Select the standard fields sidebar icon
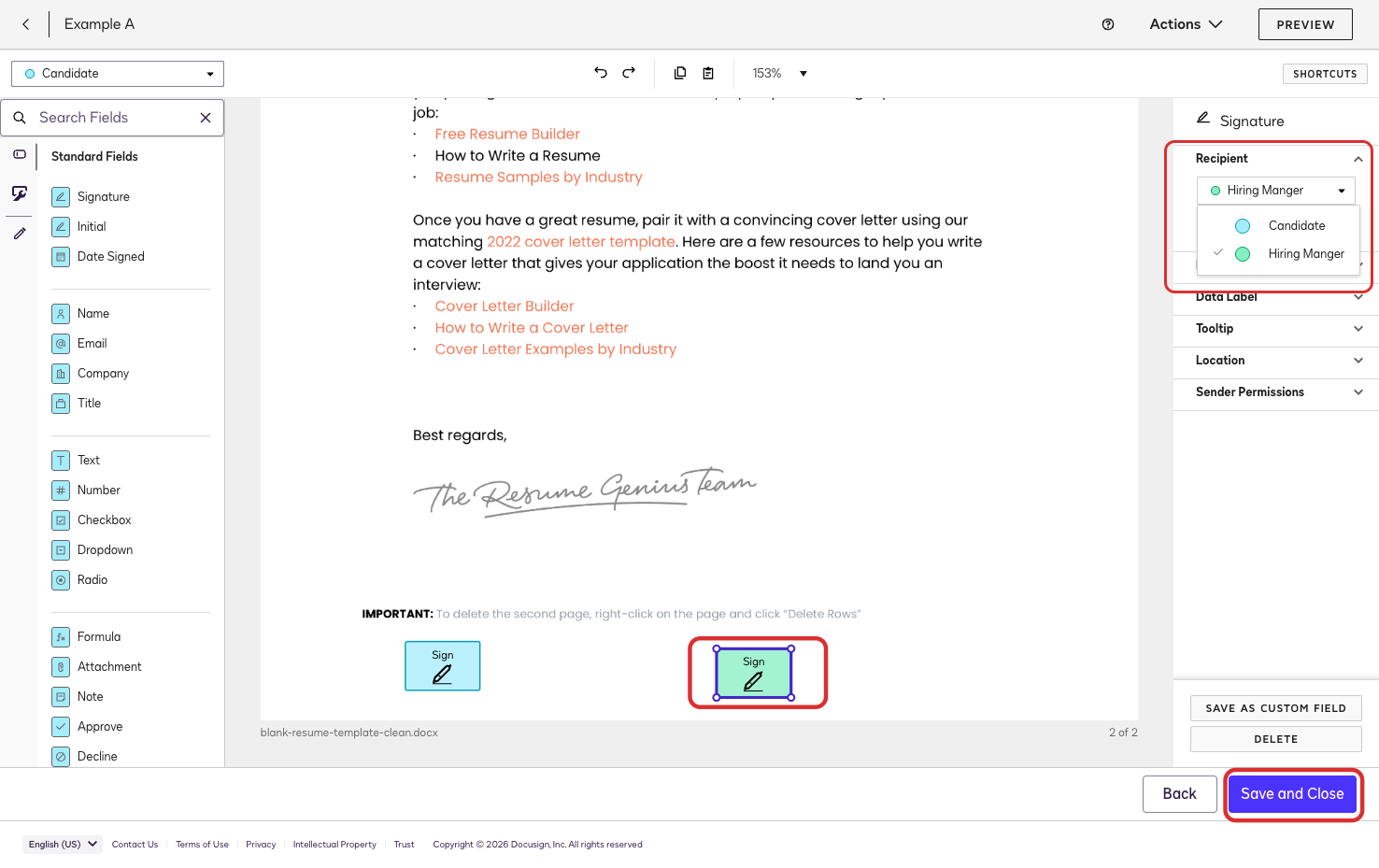This screenshot has width=1379, height=868. click(20, 154)
